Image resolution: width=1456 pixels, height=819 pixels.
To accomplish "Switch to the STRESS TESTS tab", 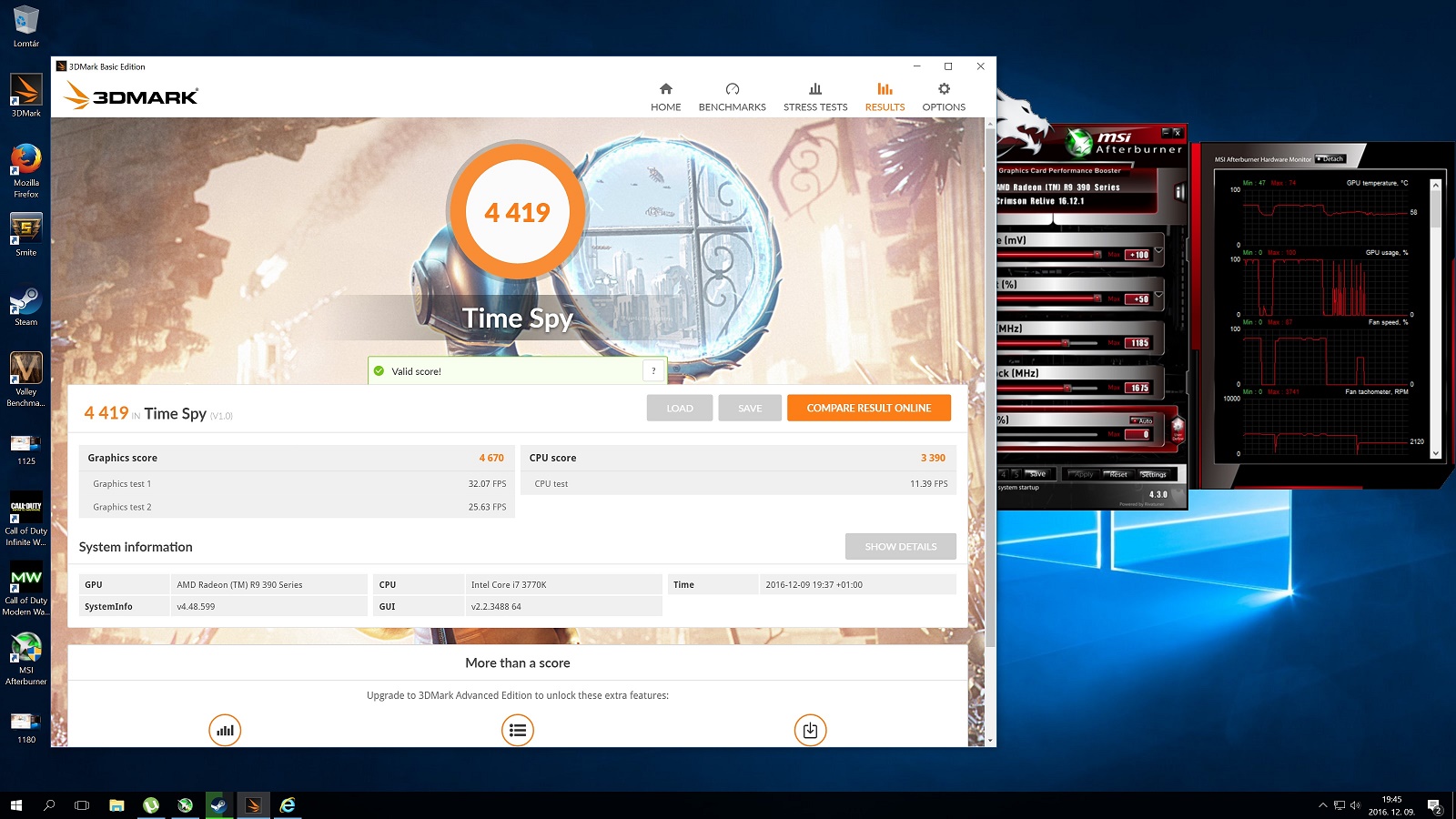I will 815,96.
